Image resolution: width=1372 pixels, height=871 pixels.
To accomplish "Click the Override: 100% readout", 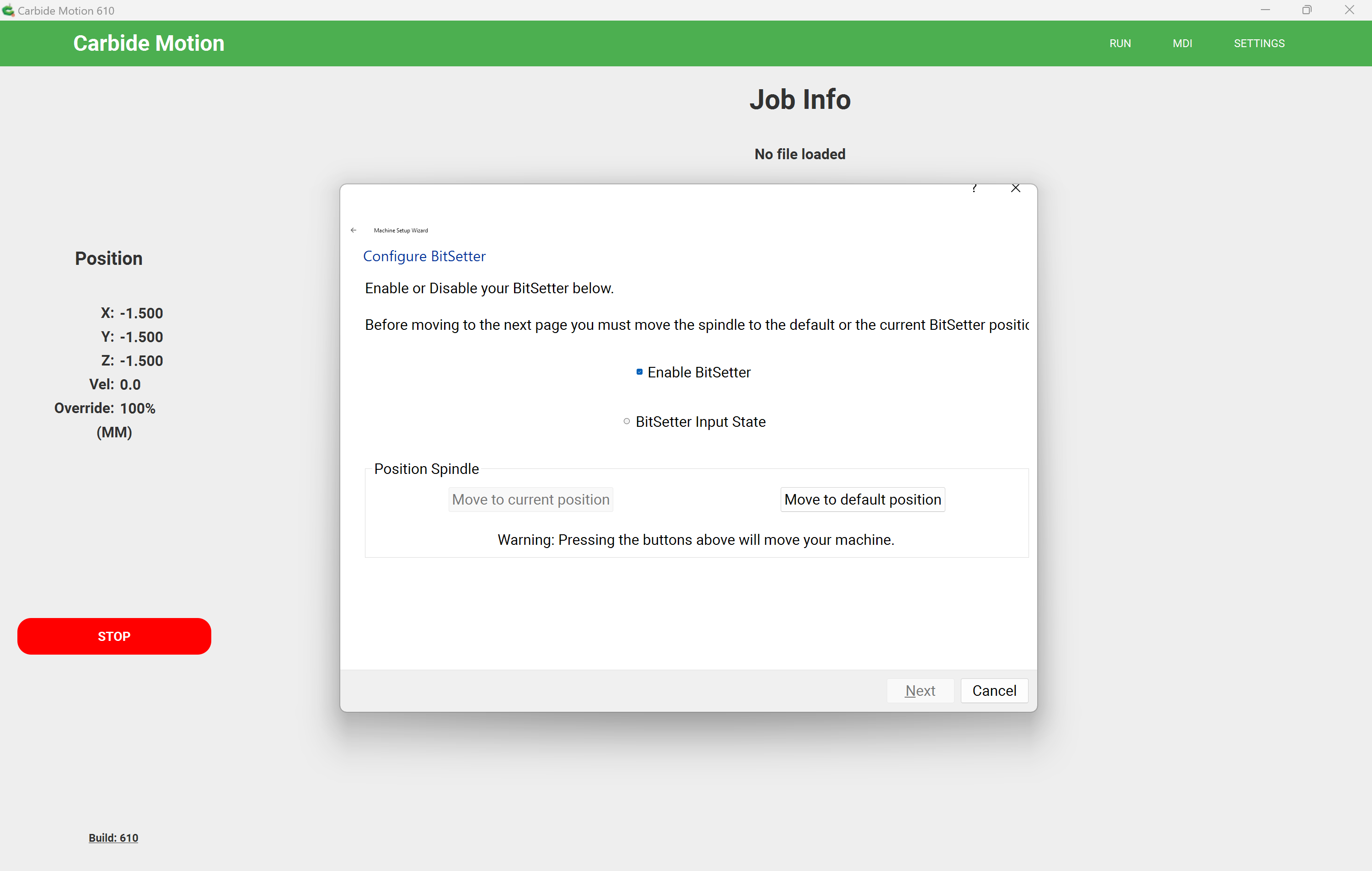I will [104, 408].
